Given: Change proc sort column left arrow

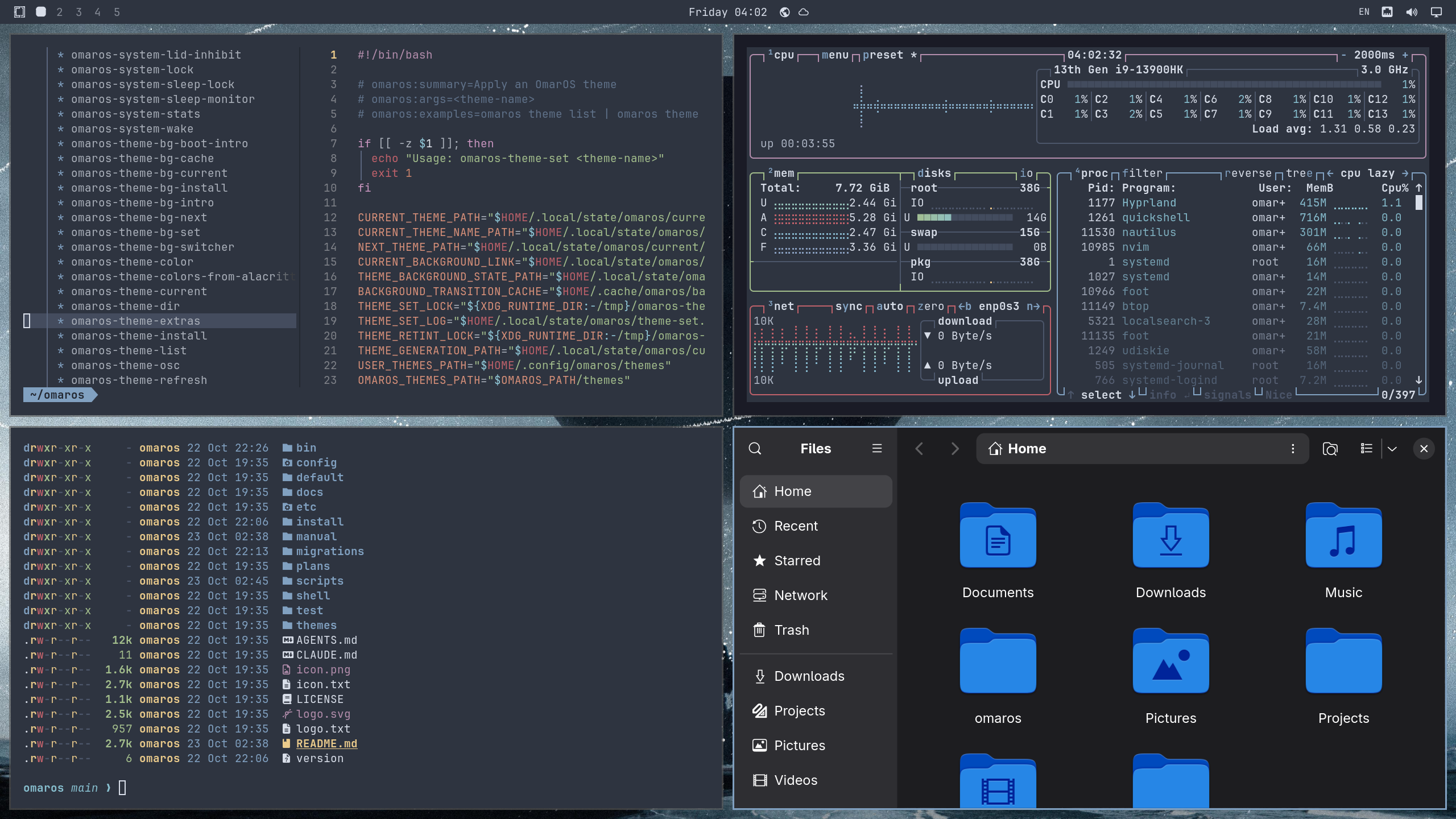Looking at the screenshot, I should 1330,173.
